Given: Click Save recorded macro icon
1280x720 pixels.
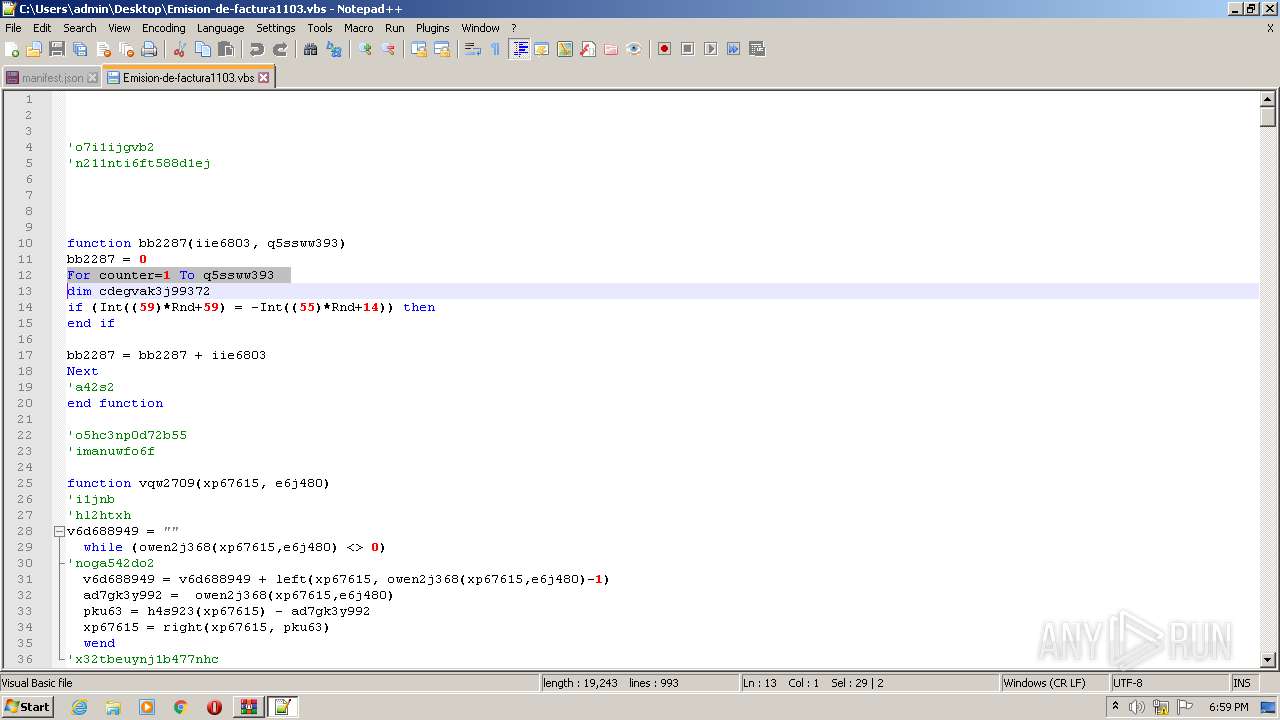Looking at the screenshot, I should [757, 49].
